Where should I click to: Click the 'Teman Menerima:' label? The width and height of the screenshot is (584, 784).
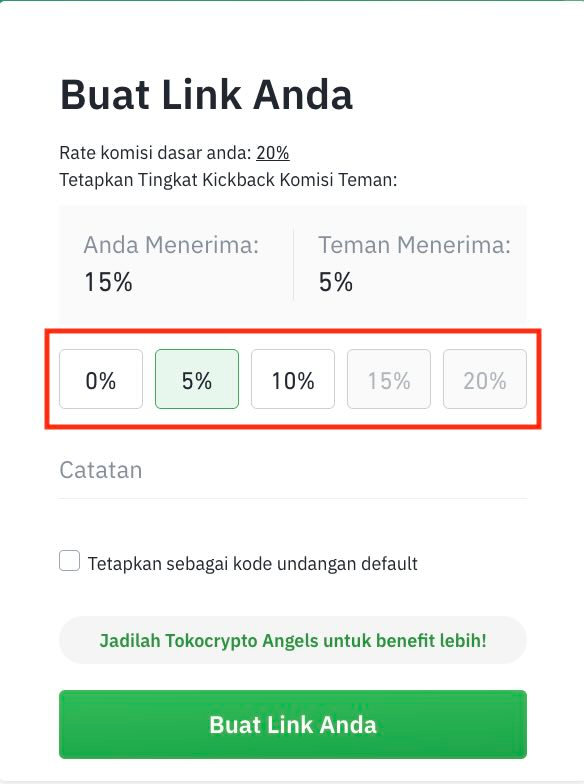pos(414,246)
